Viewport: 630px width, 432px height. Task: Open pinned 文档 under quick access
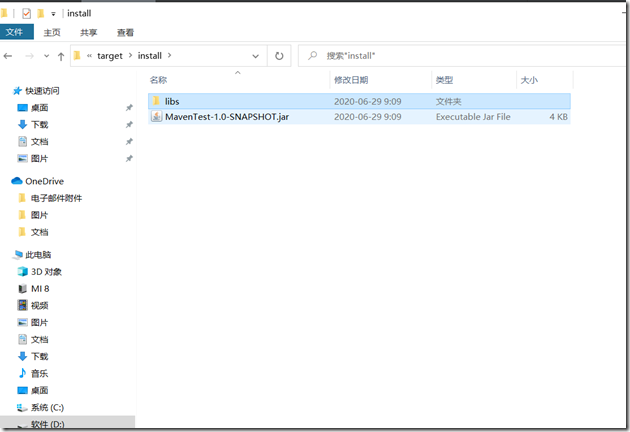[39, 141]
